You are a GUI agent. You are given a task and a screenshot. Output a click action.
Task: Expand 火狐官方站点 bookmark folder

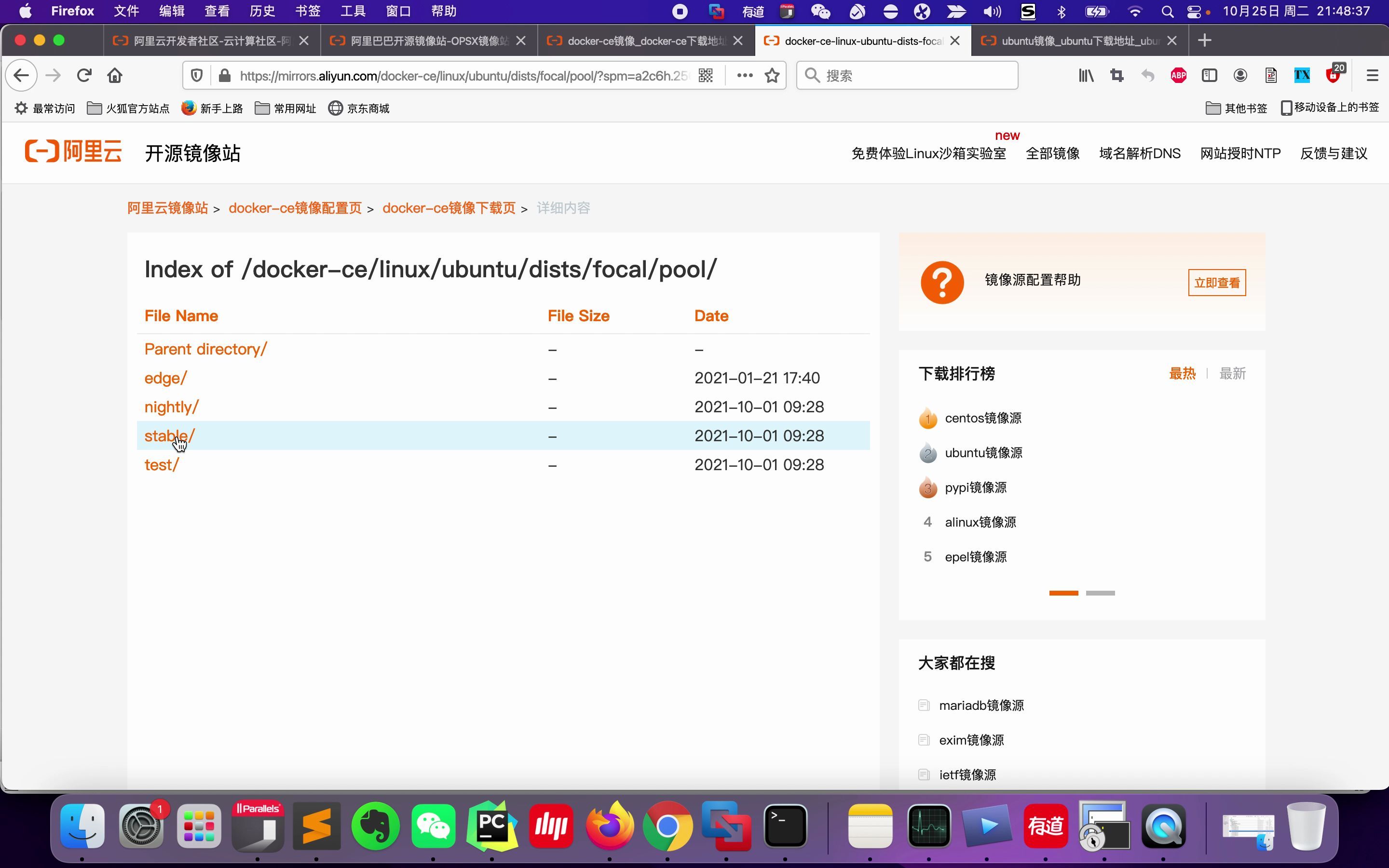128,108
